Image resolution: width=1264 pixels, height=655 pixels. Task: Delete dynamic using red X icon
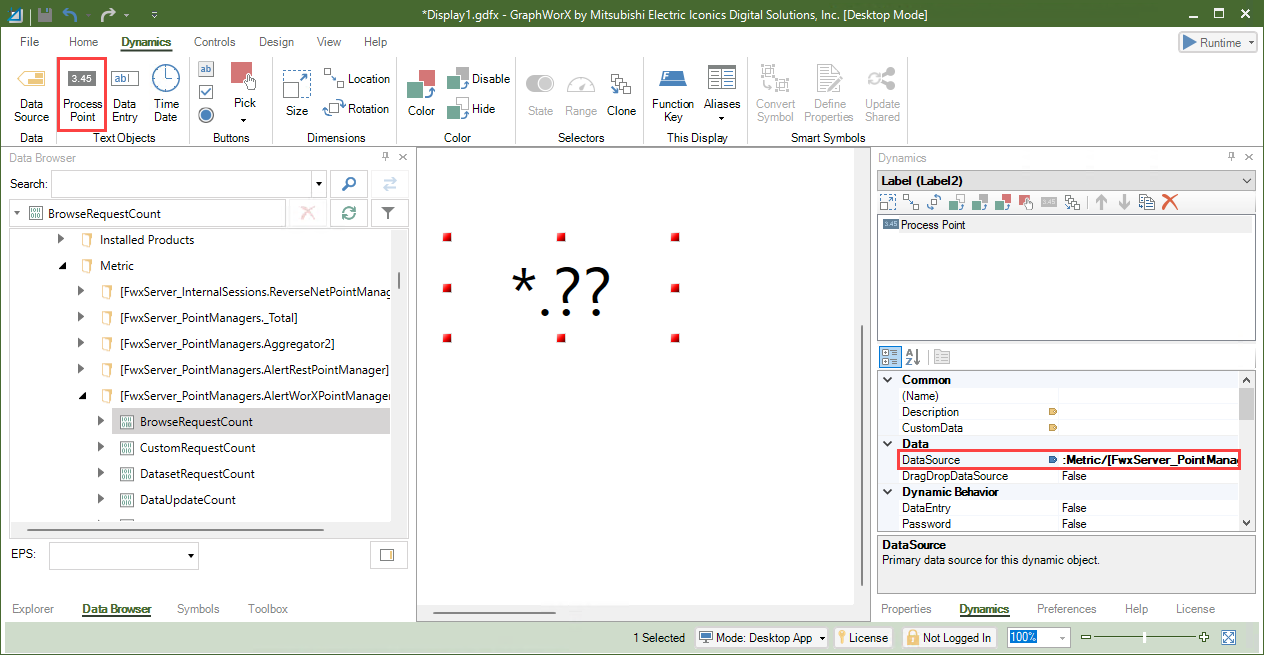click(1170, 202)
